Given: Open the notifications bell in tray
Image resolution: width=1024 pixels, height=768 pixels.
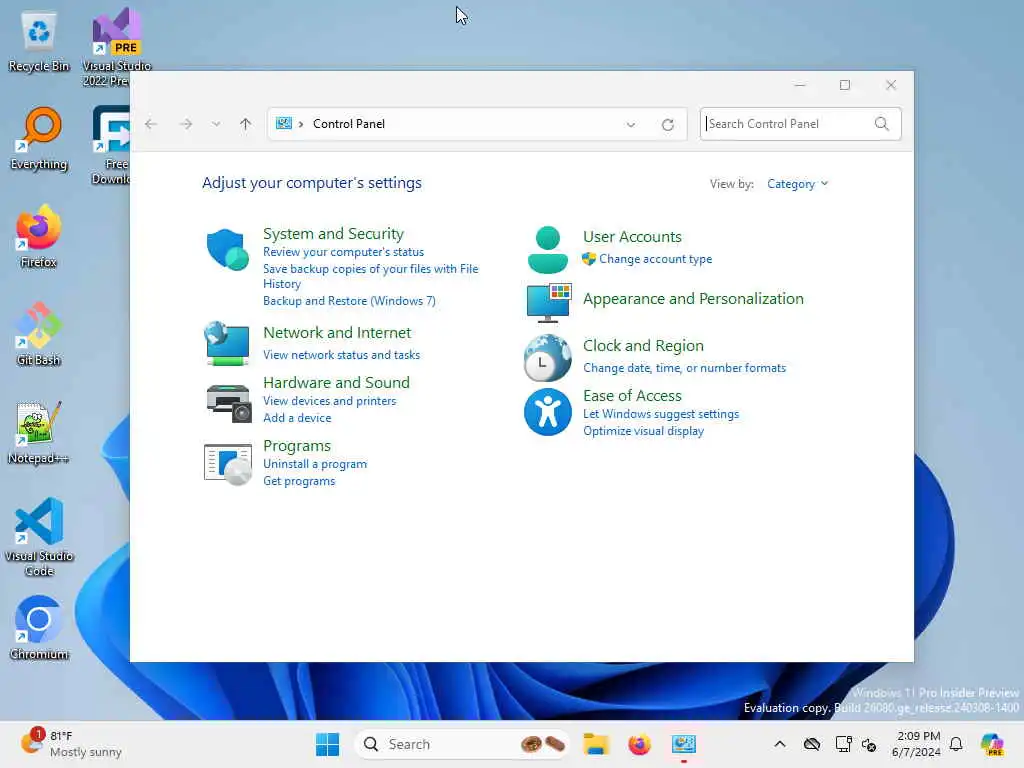Looking at the screenshot, I should pyautogui.click(x=956, y=744).
